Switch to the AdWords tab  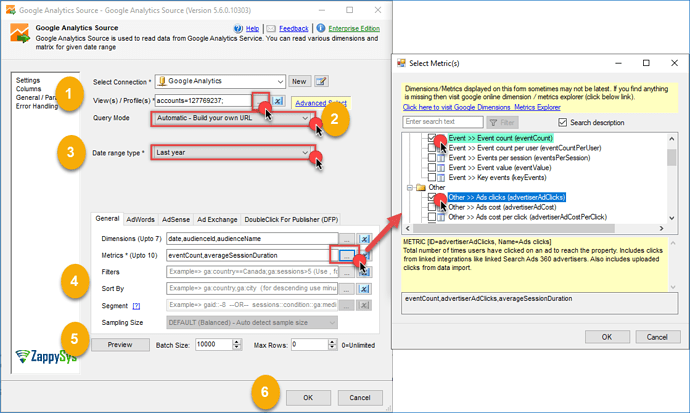click(x=140, y=219)
